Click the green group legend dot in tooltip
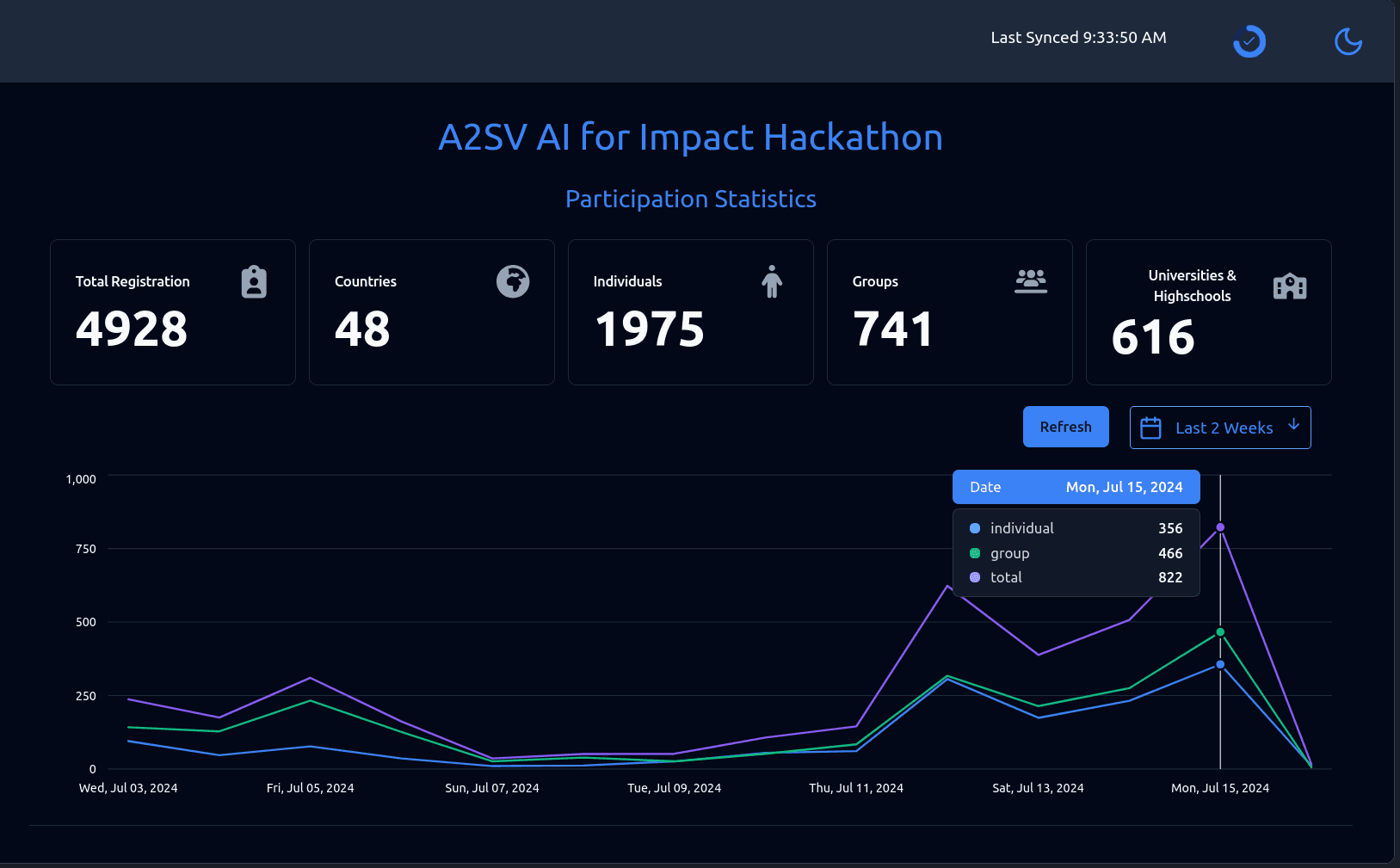 coord(975,553)
